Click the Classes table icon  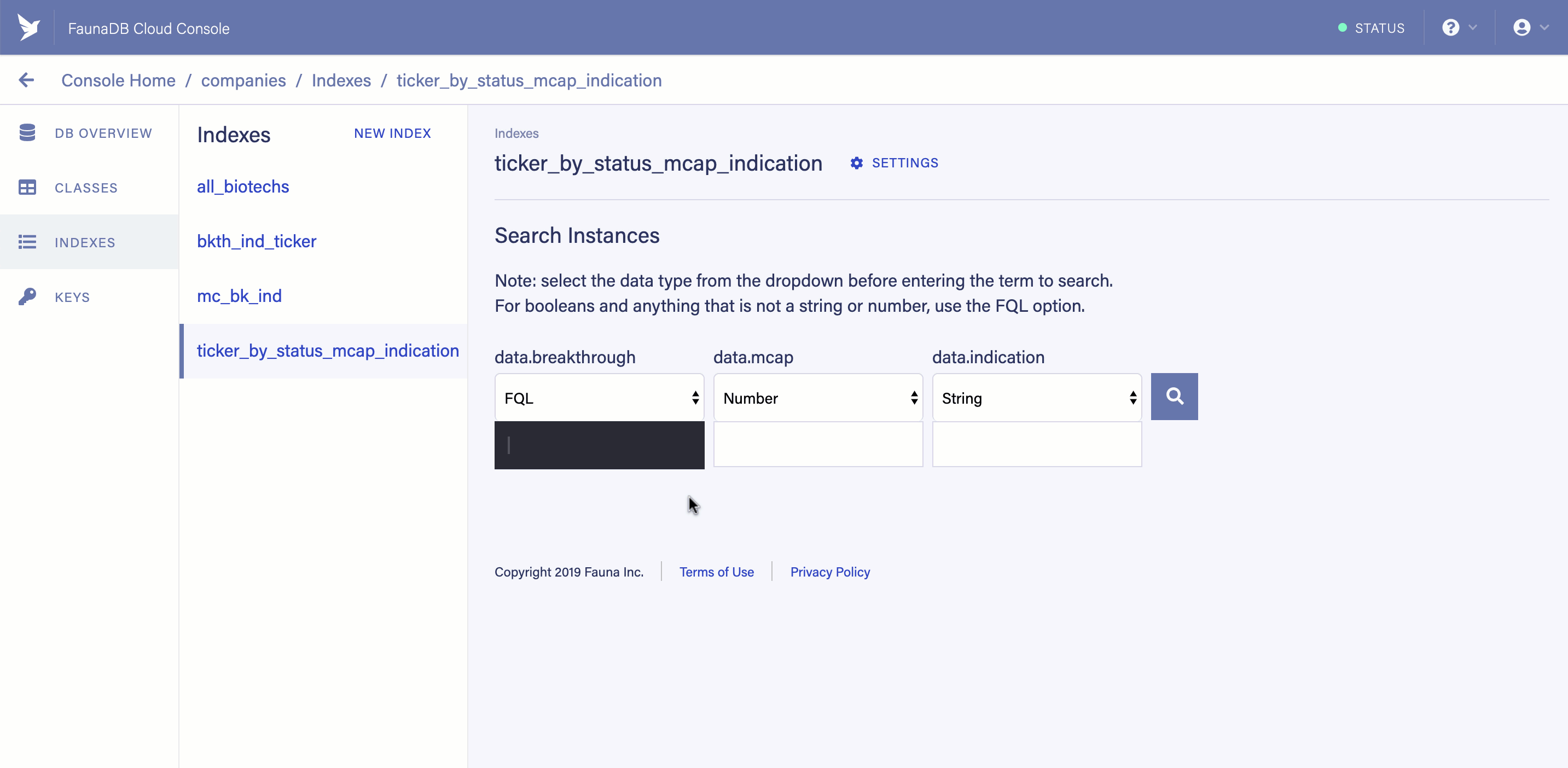pos(27,188)
